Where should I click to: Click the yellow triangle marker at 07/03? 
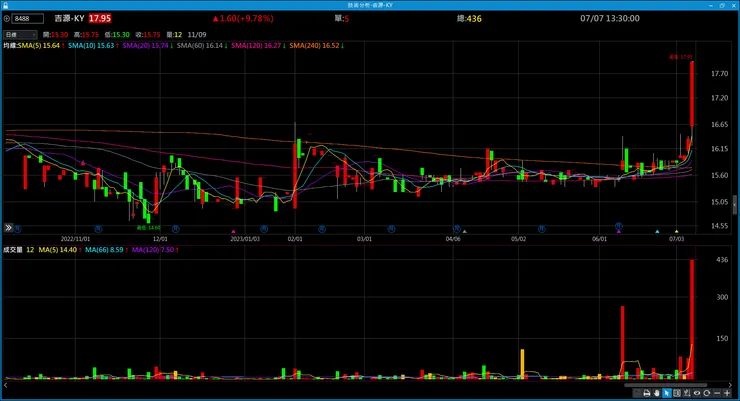click(x=676, y=232)
